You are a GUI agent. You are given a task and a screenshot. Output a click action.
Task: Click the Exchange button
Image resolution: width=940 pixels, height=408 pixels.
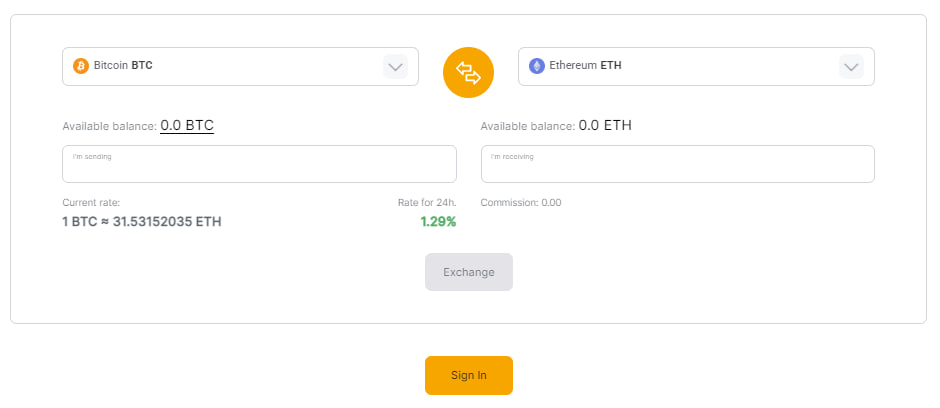pos(469,272)
